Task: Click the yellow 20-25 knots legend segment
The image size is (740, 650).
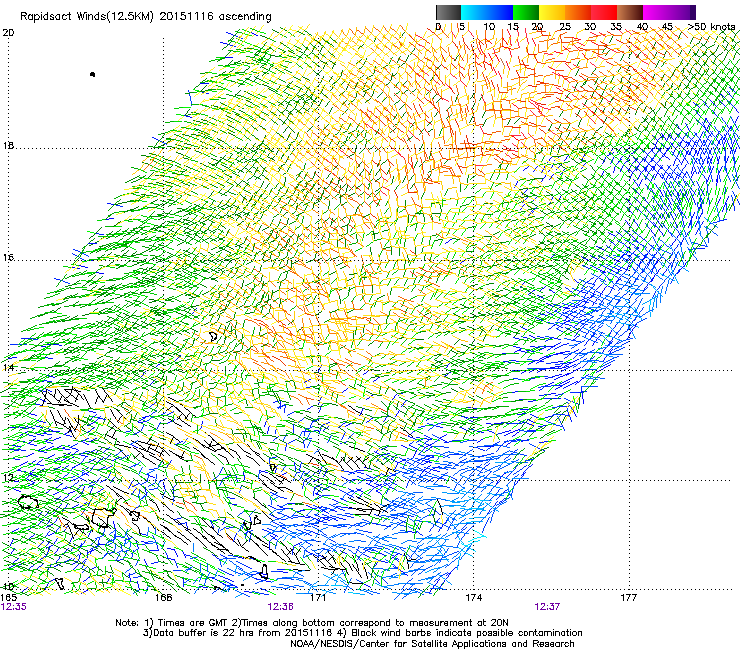Action: click(x=552, y=12)
